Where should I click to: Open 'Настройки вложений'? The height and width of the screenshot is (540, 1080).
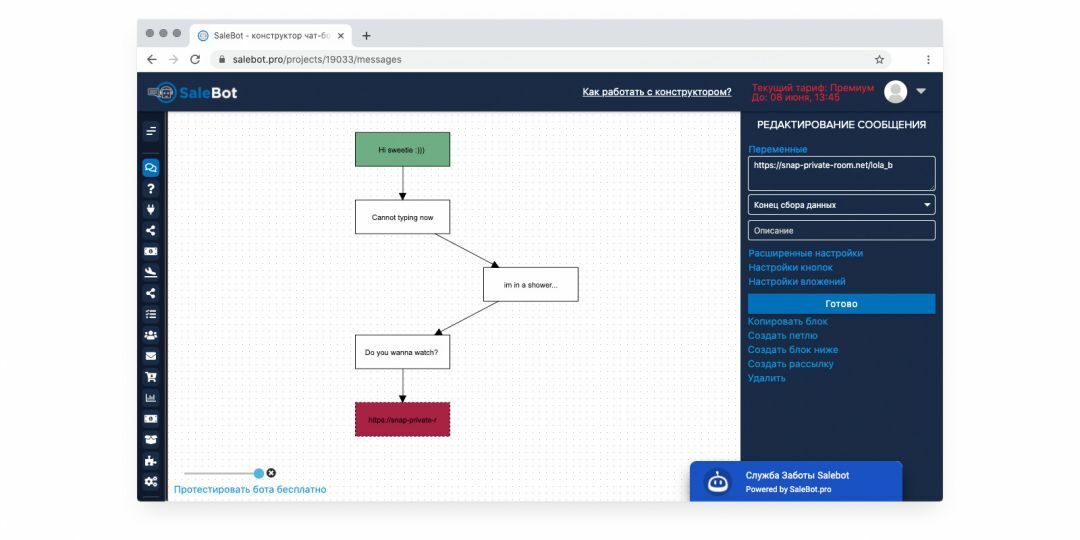797,282
